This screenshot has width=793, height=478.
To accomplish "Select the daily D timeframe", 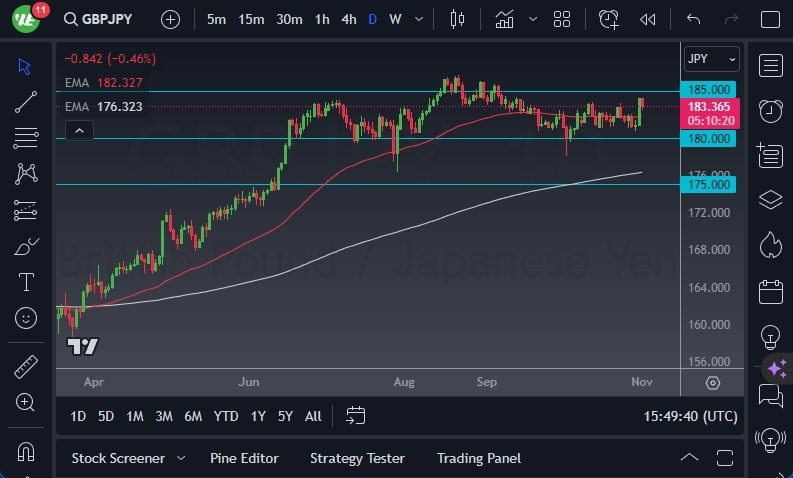I will click(372, 19).
